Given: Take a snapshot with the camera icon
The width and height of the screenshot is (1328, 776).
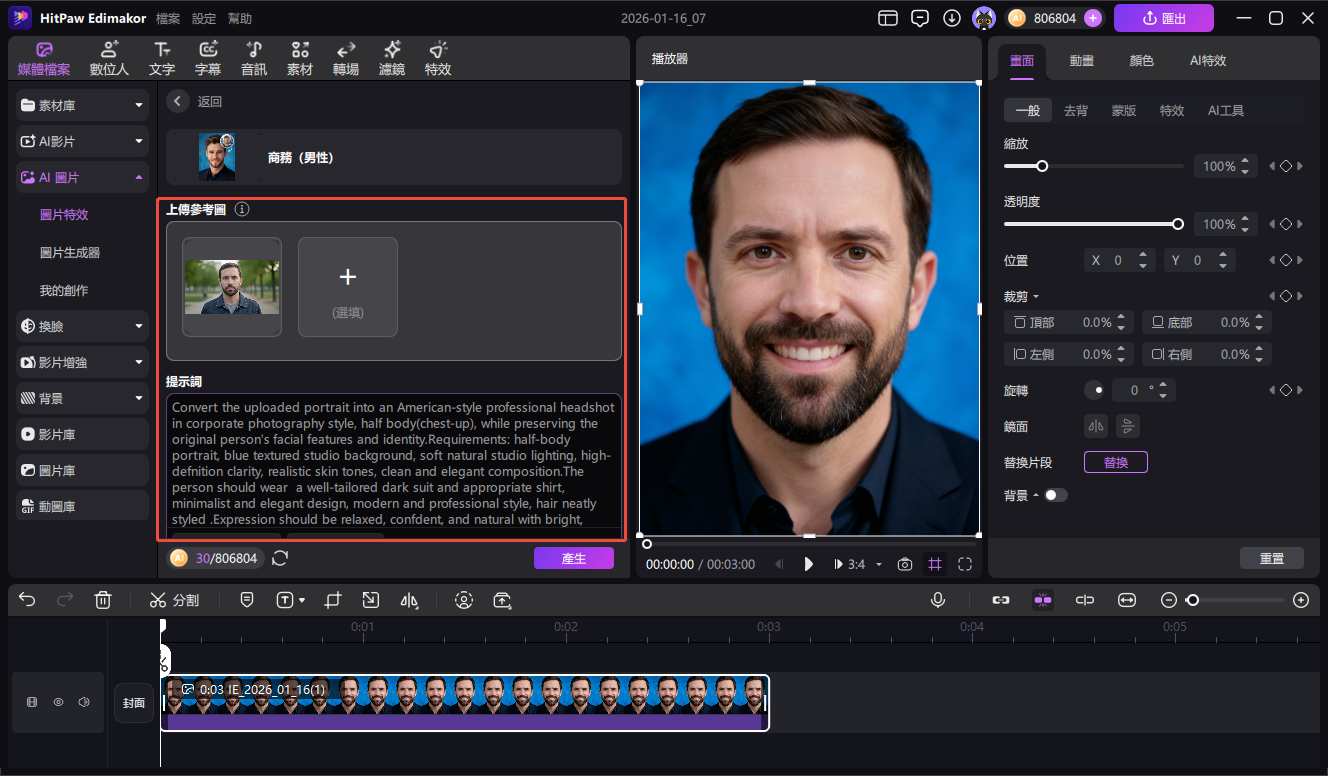Looking at the screenshot, I should click(905, 564).
